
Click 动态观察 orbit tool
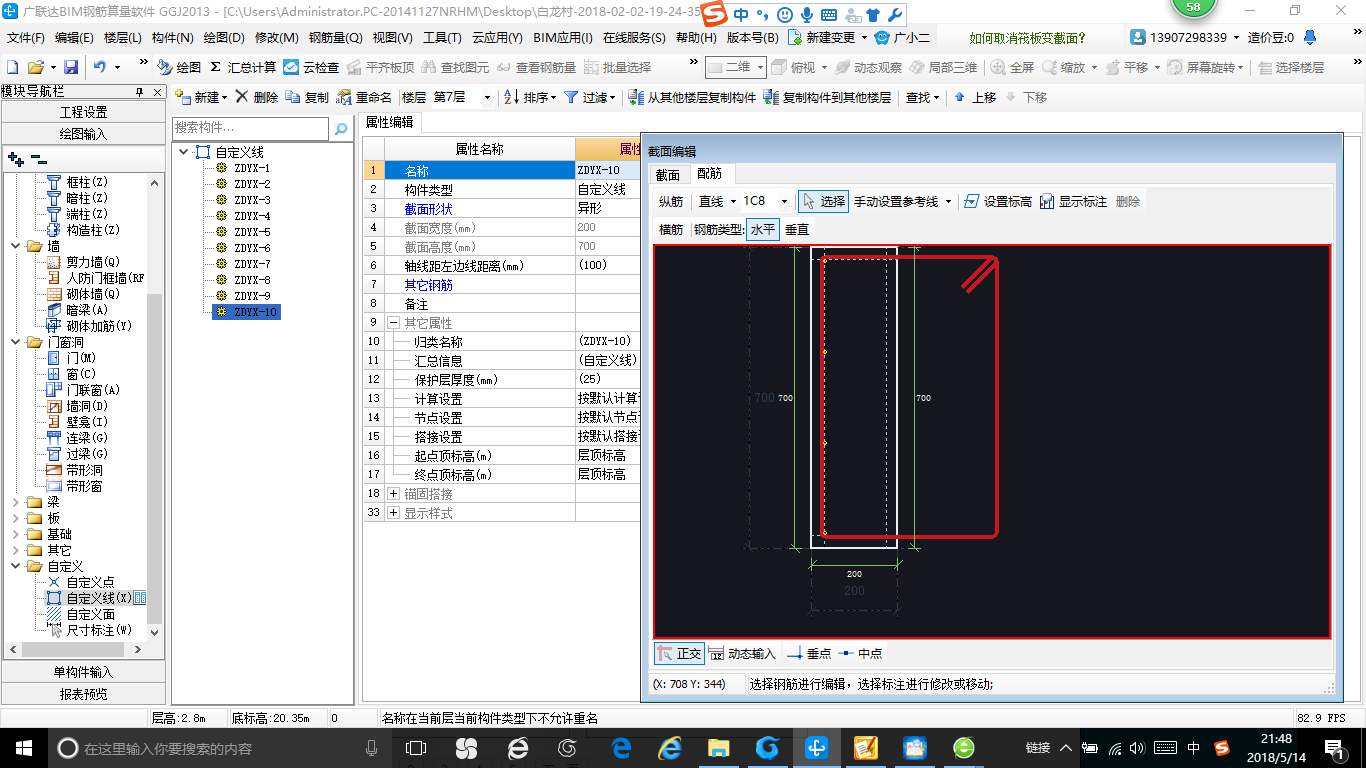pyautogui.click(x=868, y=67)
